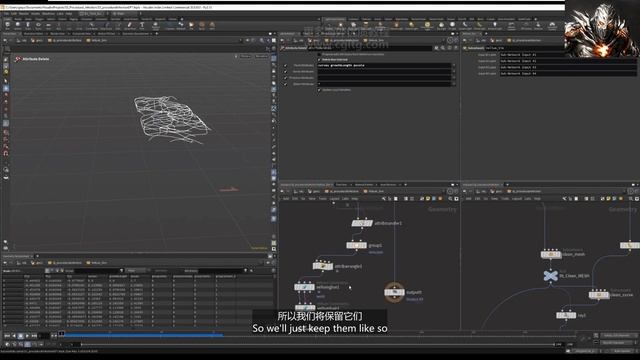This screenshot has width=640, height=360.
Task: Select the Torus shelf tool
Action: (38, 26)
